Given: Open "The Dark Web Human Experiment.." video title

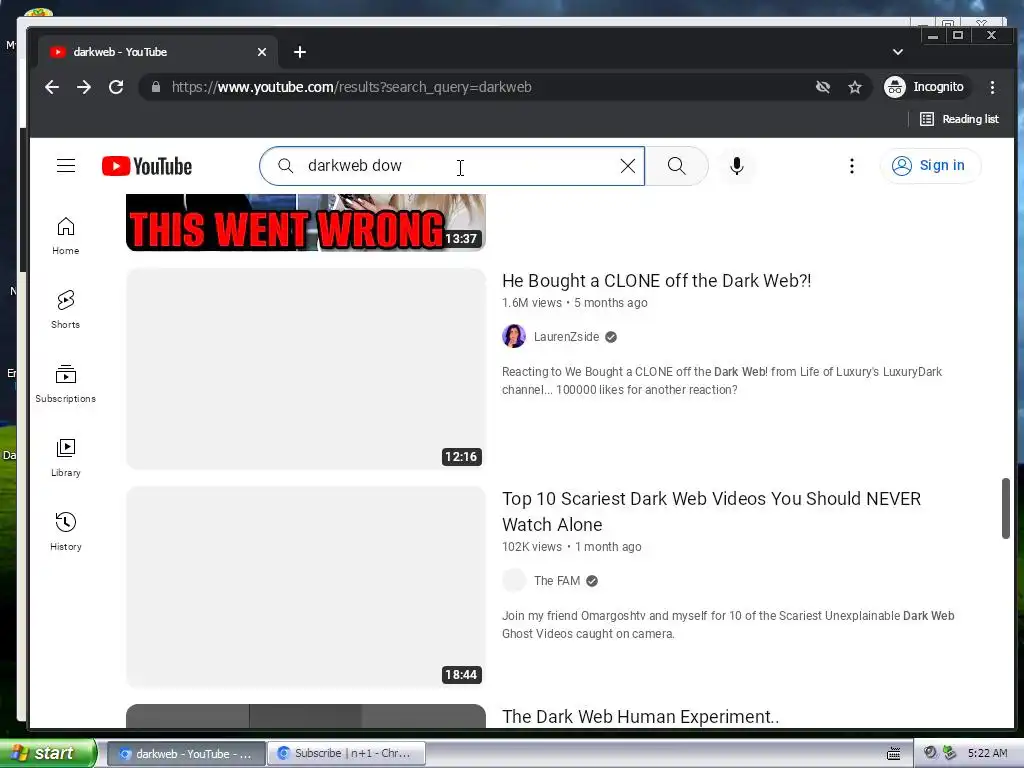Looking at the screenshot, I should coord(640,716).
